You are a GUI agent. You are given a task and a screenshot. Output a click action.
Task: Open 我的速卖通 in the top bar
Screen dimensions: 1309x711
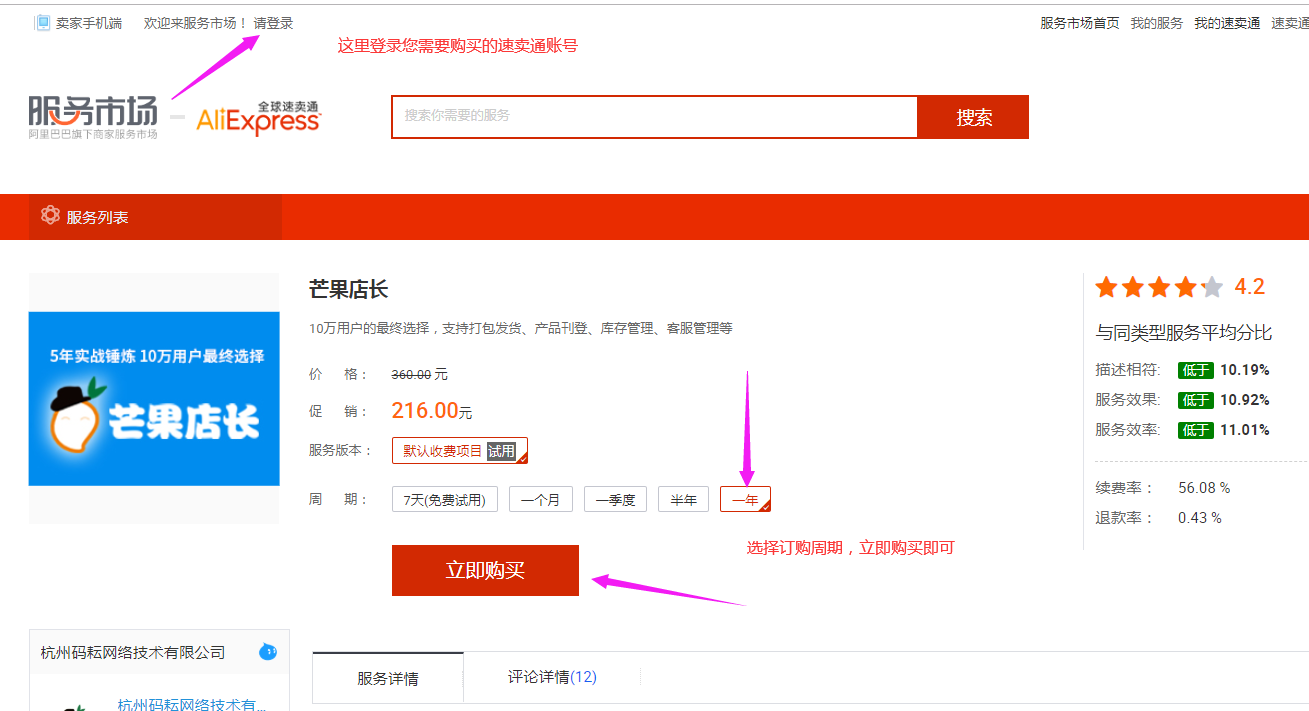pos(1227,23)
